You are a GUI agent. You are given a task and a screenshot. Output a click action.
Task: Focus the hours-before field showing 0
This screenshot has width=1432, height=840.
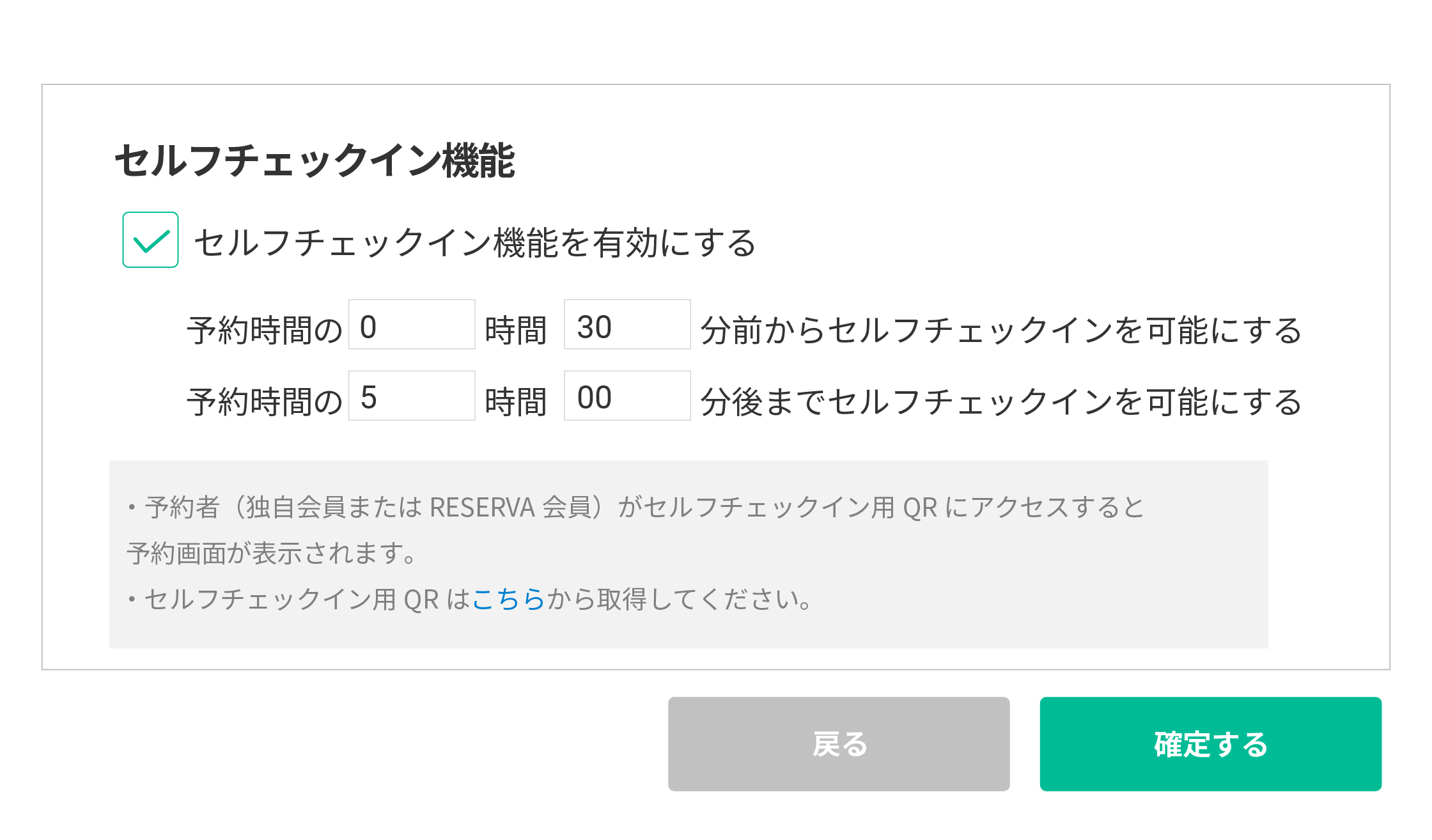[411, 325]
